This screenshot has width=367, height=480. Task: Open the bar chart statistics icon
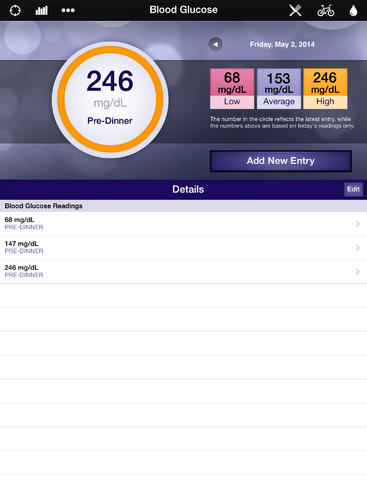click(42, 10)
